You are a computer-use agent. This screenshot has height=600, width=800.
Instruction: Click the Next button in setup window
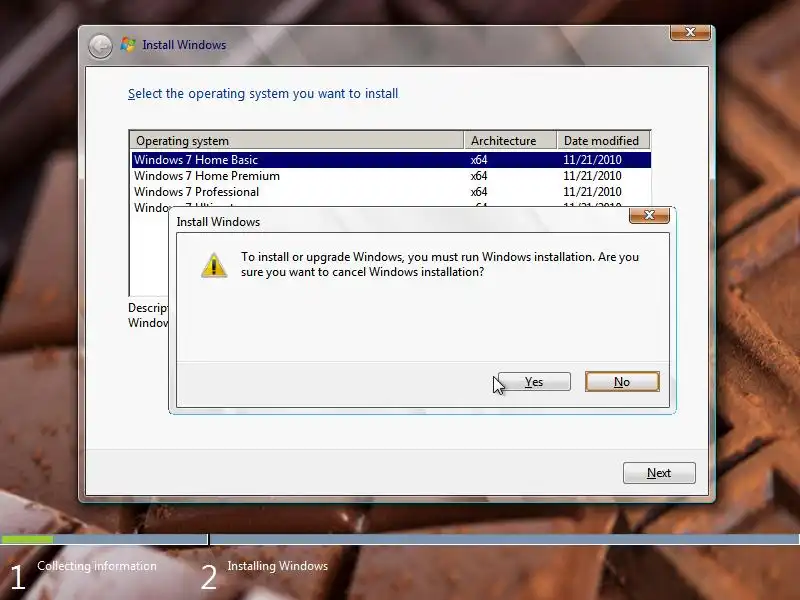click(x=659, y=473)
